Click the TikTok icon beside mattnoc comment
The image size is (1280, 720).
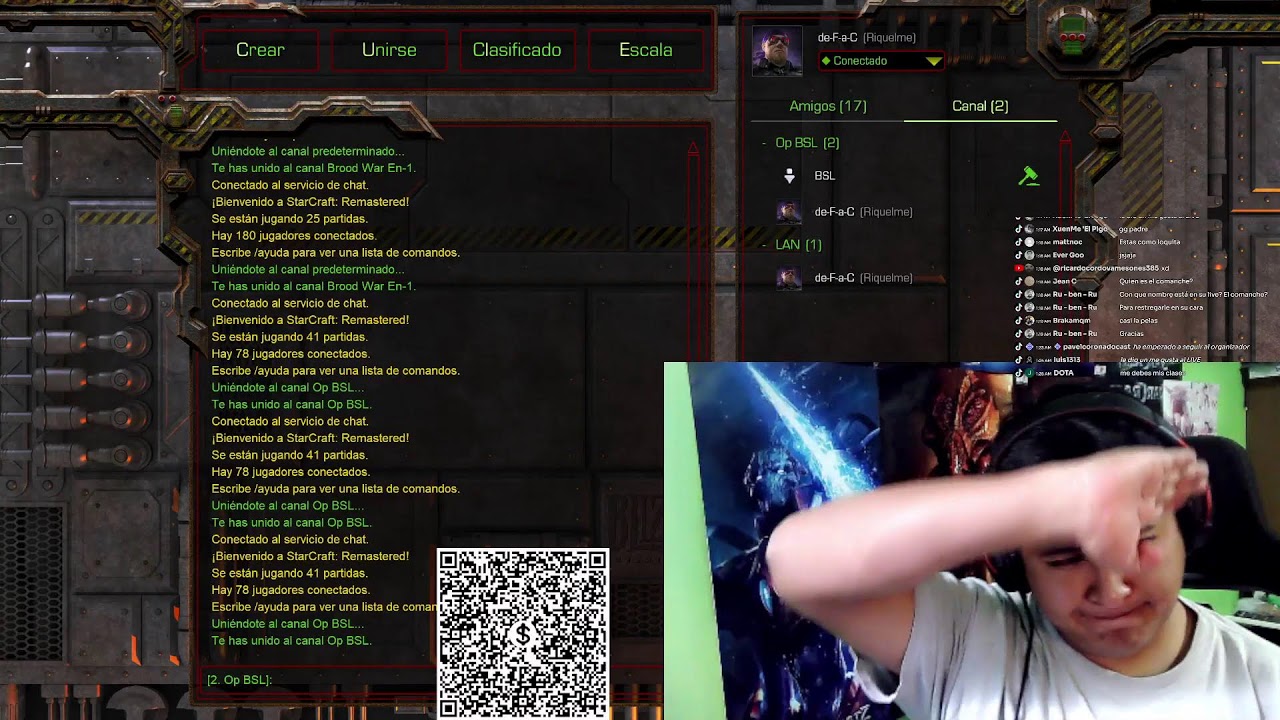pyautogui.click(x=1019, y=242)
